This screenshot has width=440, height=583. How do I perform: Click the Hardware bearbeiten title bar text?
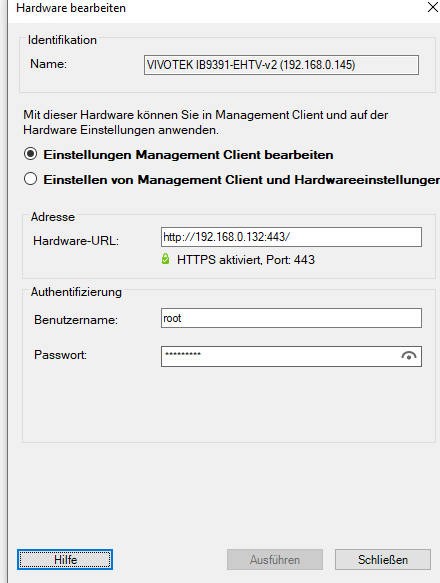[71, 8]
